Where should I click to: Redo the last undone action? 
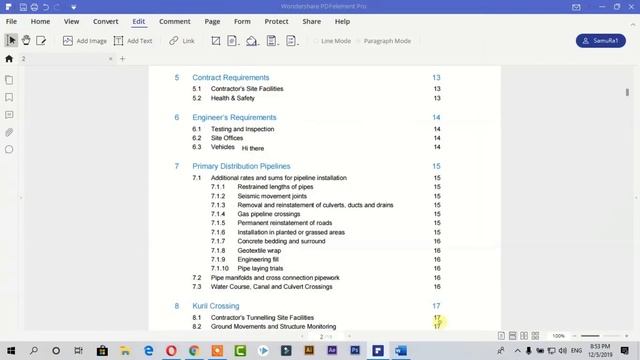tap(57, 7)
